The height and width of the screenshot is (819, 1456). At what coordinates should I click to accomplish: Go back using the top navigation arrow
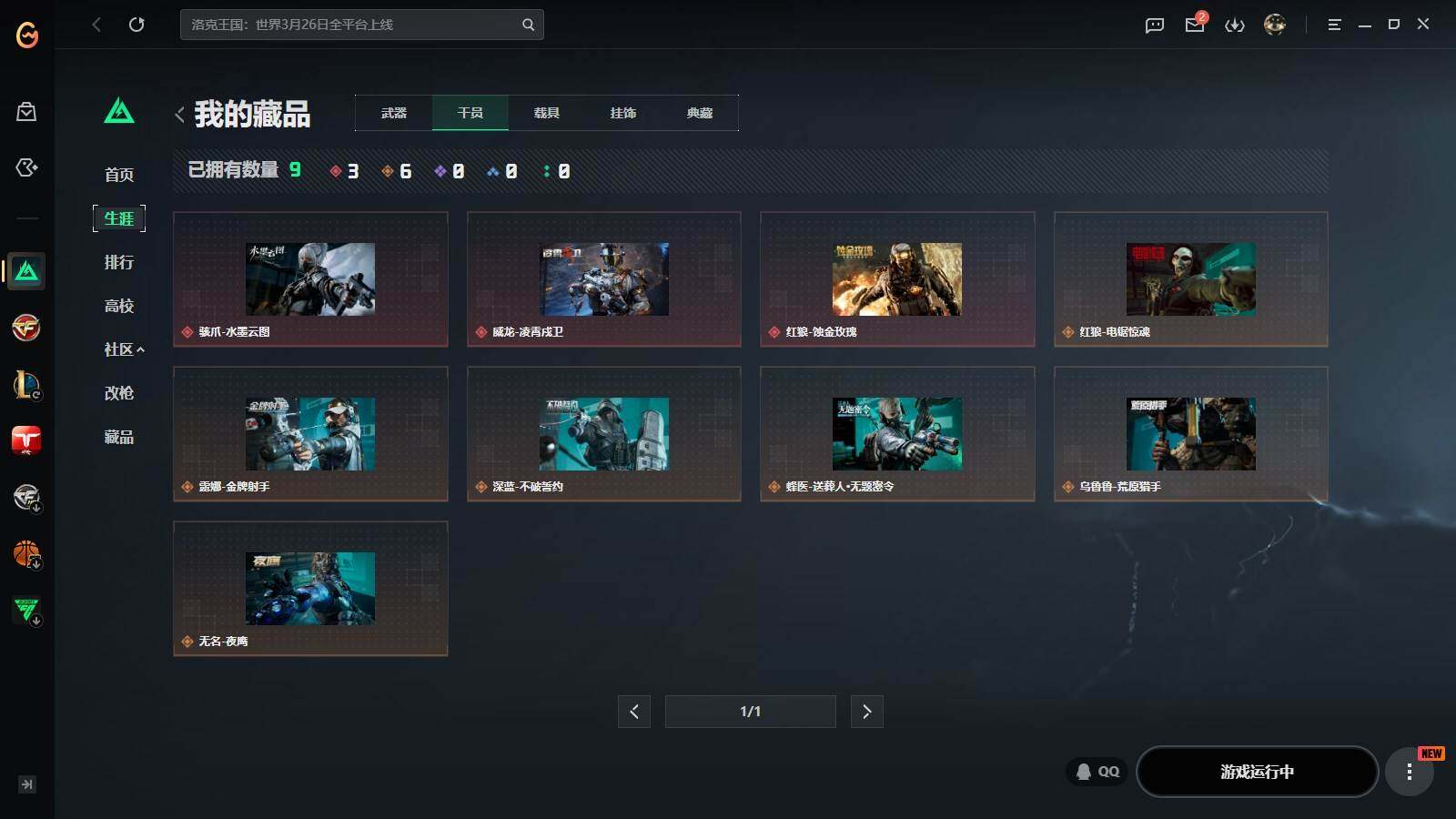96,25
